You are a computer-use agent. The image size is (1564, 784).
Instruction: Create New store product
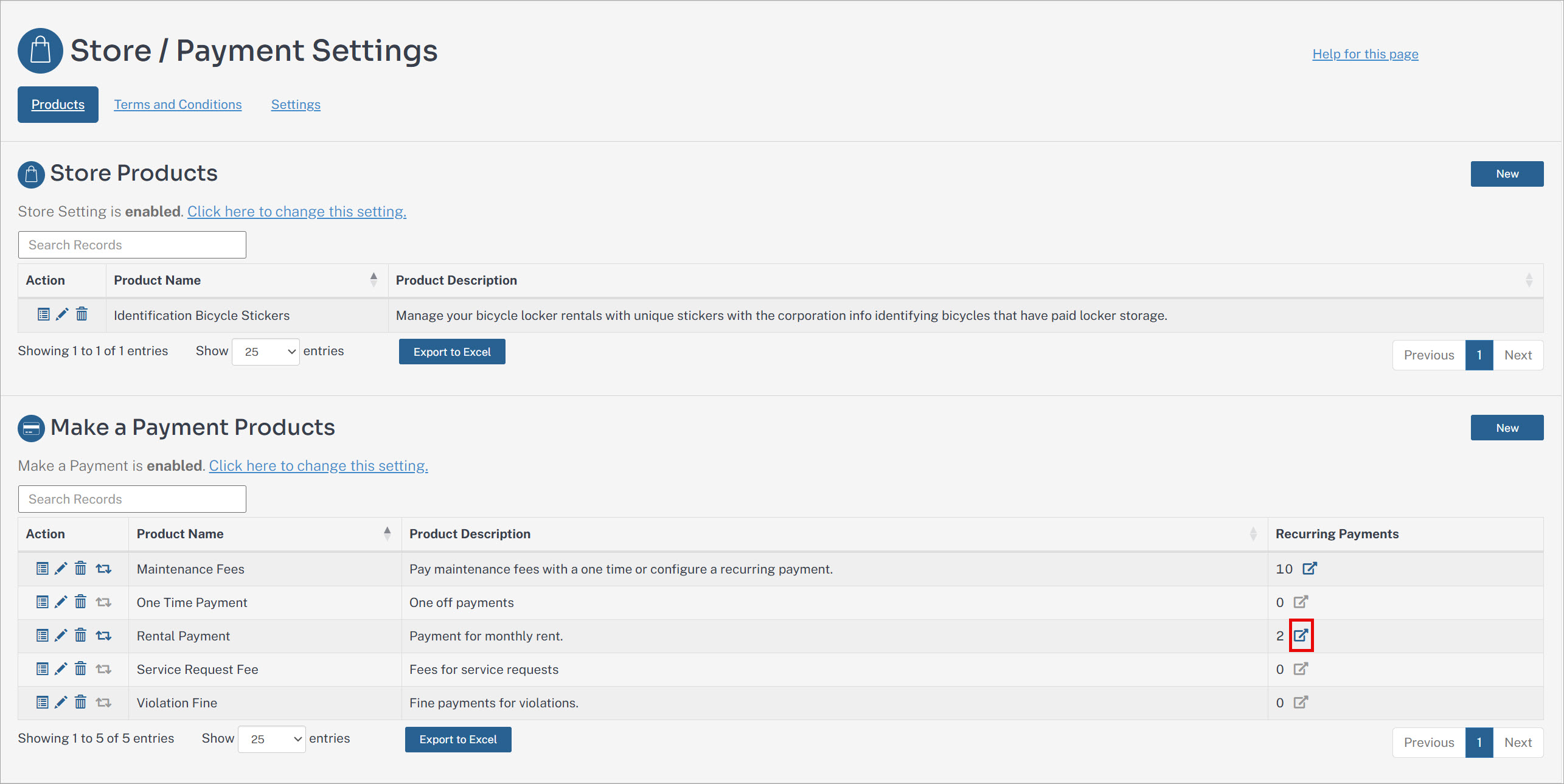click(x=1507, y=174)
